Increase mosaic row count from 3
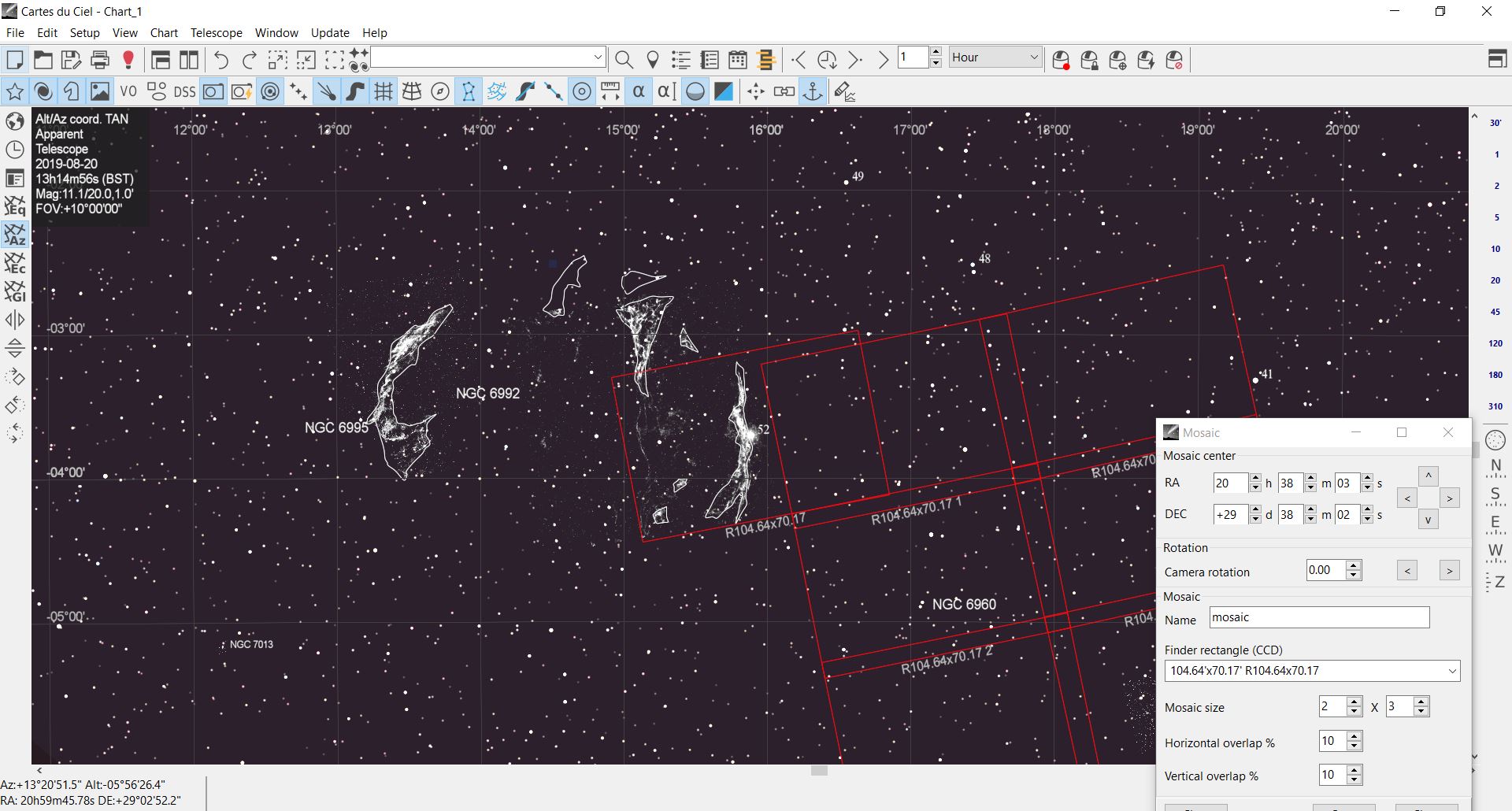 pos(1421,702)
